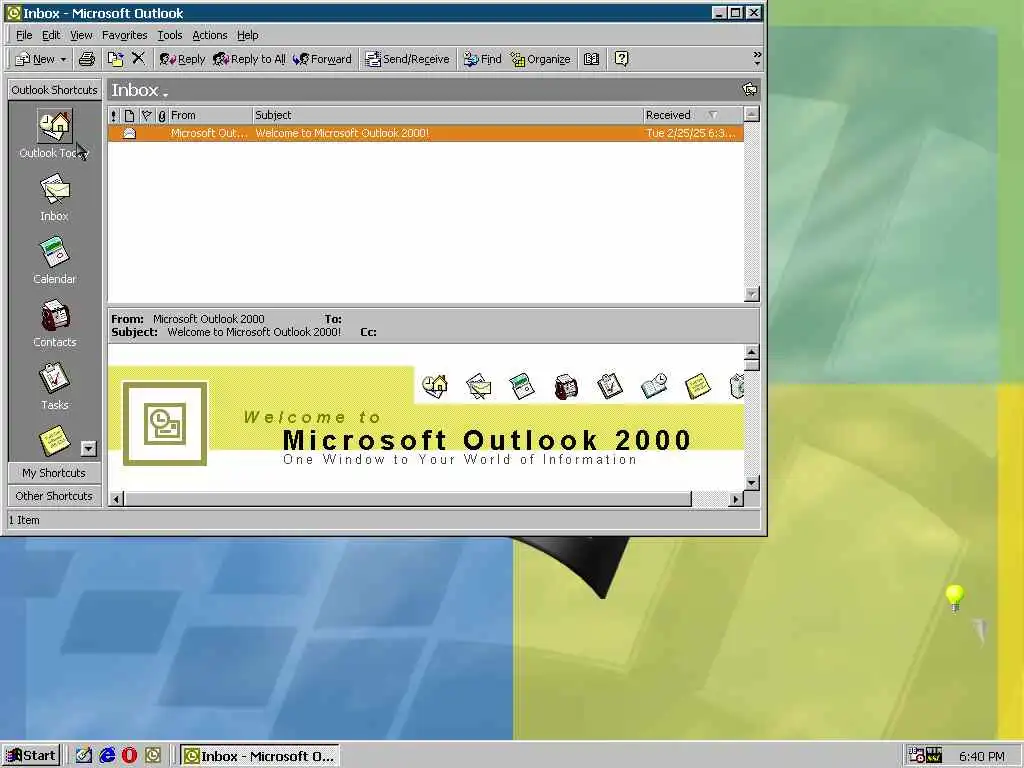Viewport: 1024px width, 768px height.
Task: Open Contacts shortcut in Outlook bar
Action: (x=55, y=323)
